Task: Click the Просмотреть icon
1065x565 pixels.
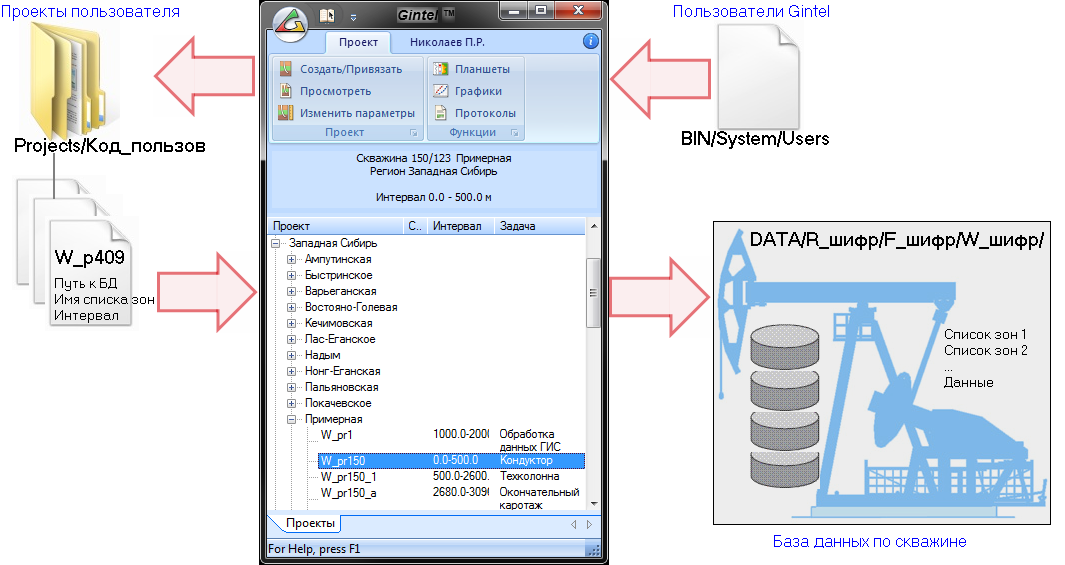Action: tap(286, 90)
